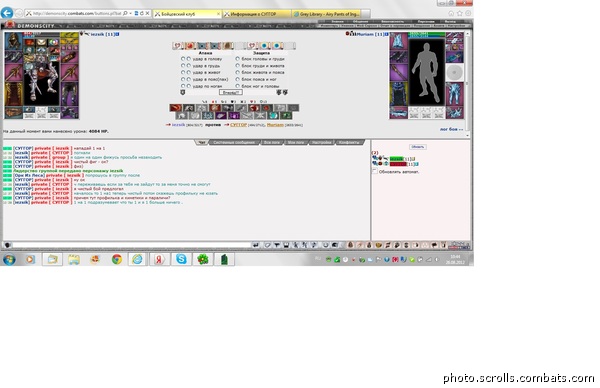The image size is (600, 388).
Task: Click the helmet slot on left character
Action: point(13,41)
